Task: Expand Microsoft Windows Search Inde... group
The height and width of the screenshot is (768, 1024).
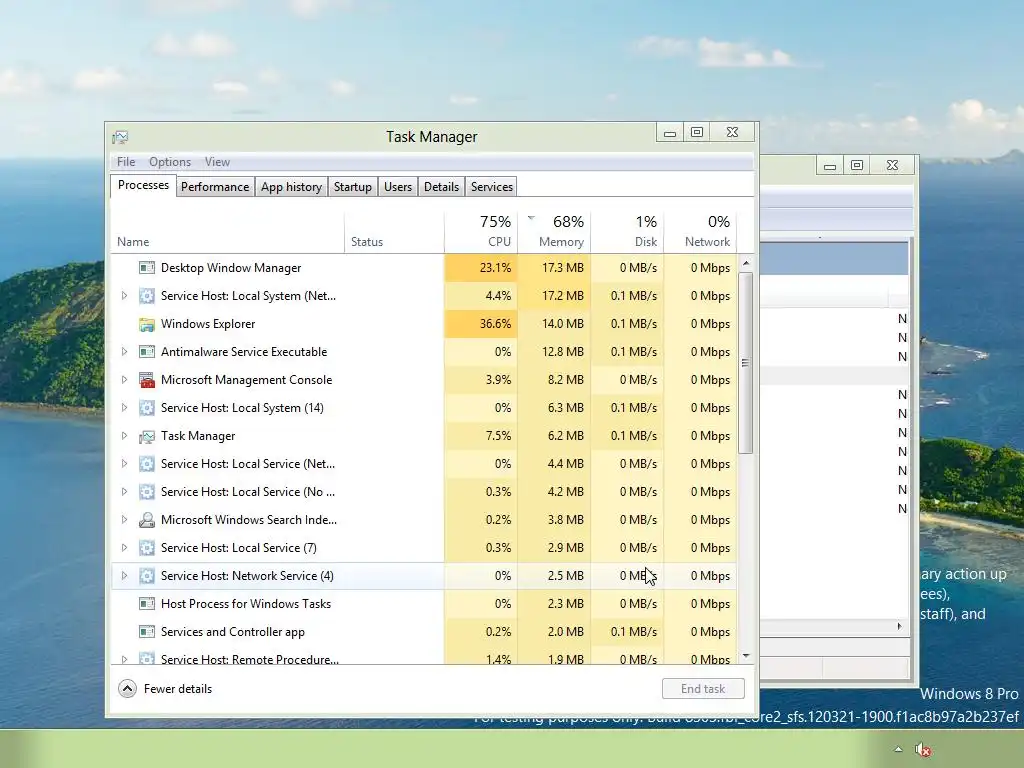Action: coord(124,520)
